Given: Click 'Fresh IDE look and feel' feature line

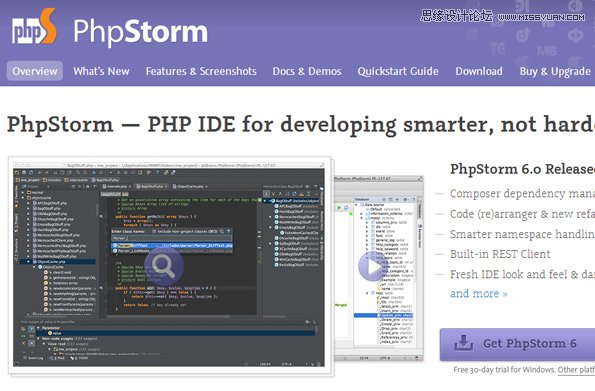Looking at the screenshot, I should tap(523, 274).
